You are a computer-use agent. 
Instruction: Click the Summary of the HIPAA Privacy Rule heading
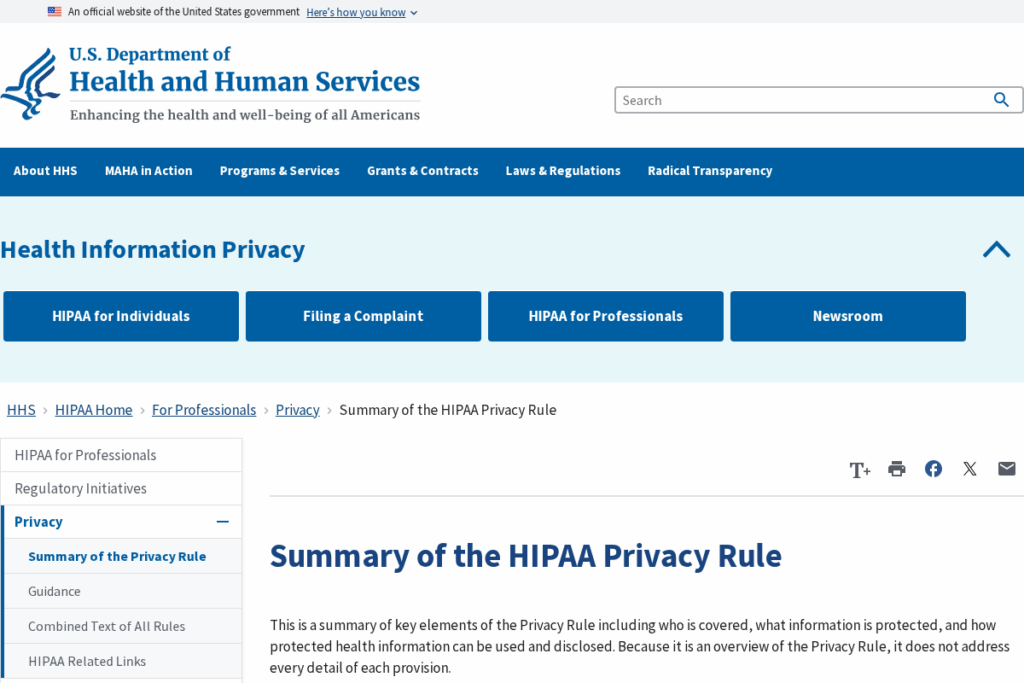(526, 556)
